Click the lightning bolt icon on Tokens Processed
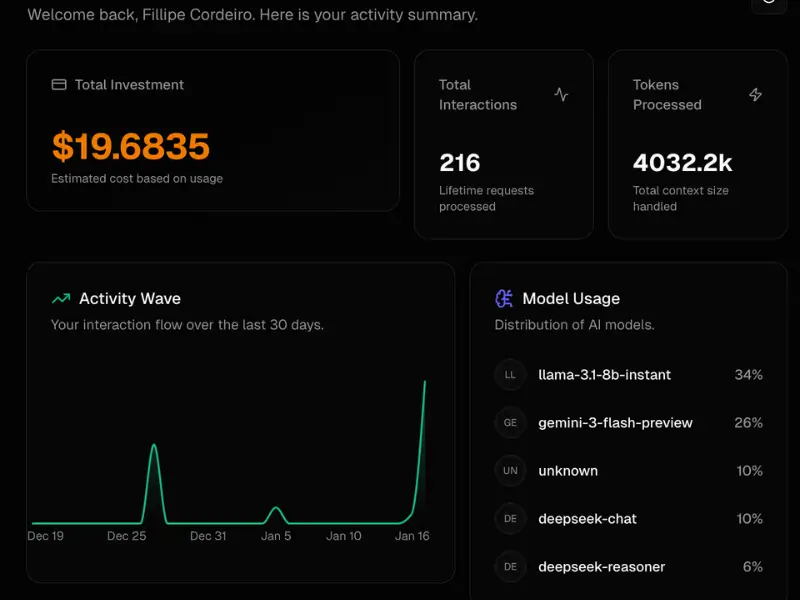 [x=757, y=94]
